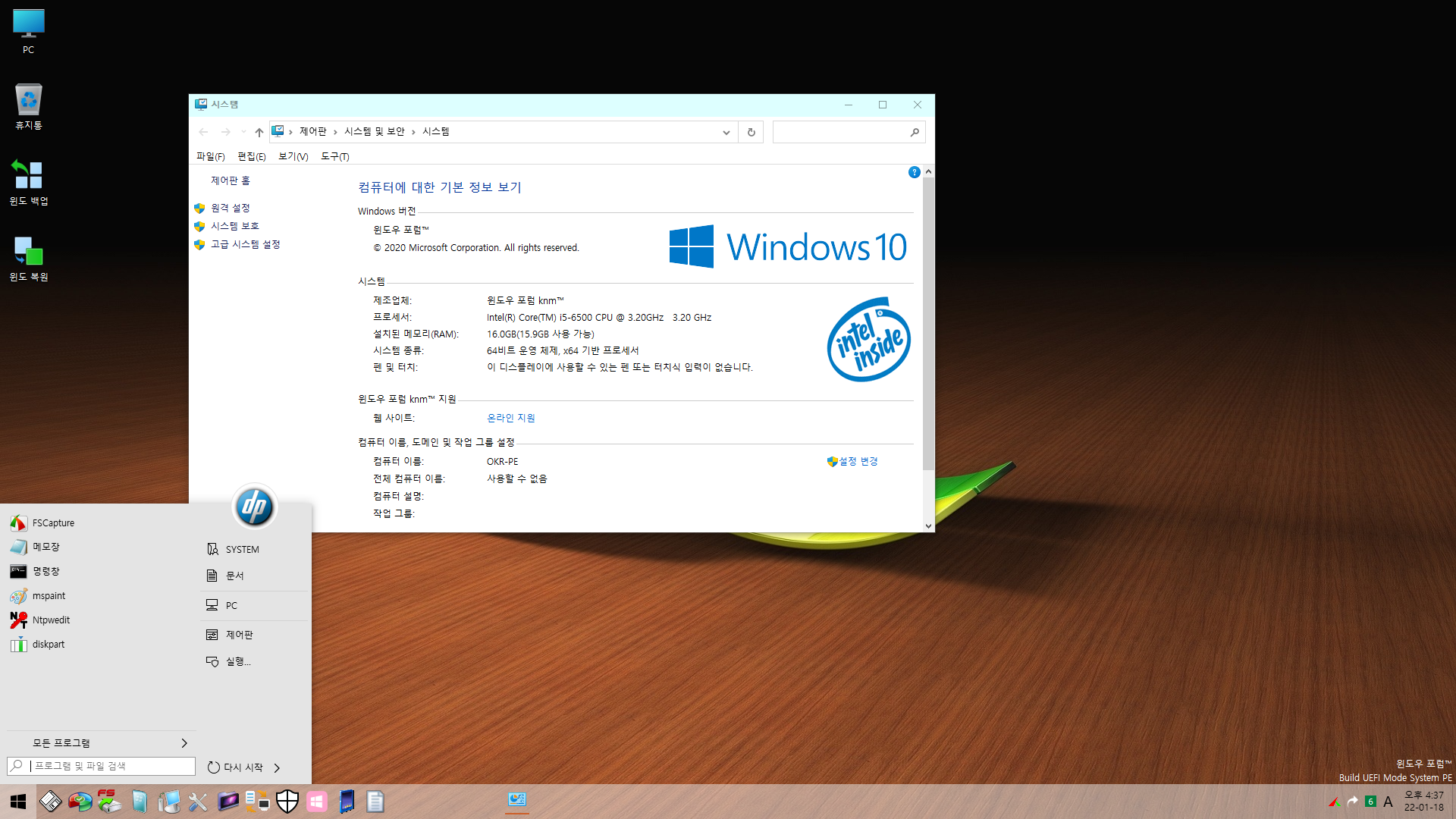Toggle the A input language indicator
The width and height of the screenshot is (1456, 819).
tap(1388, 802)
